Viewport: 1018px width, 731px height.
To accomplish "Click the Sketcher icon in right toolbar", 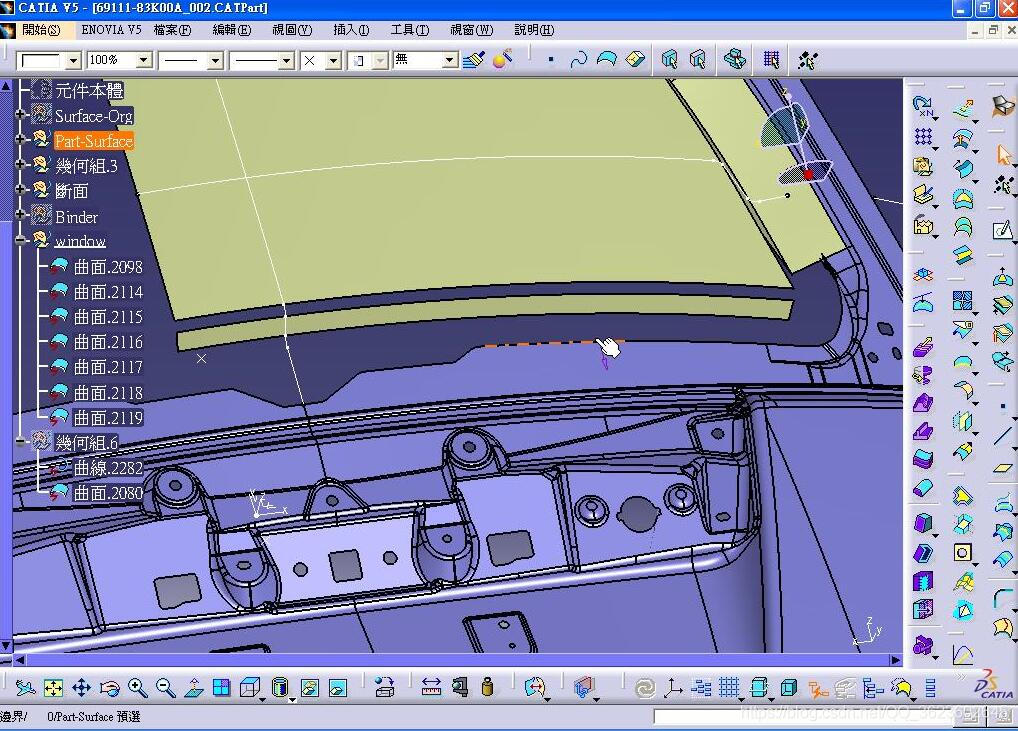I will click(x=1003, y=229).
